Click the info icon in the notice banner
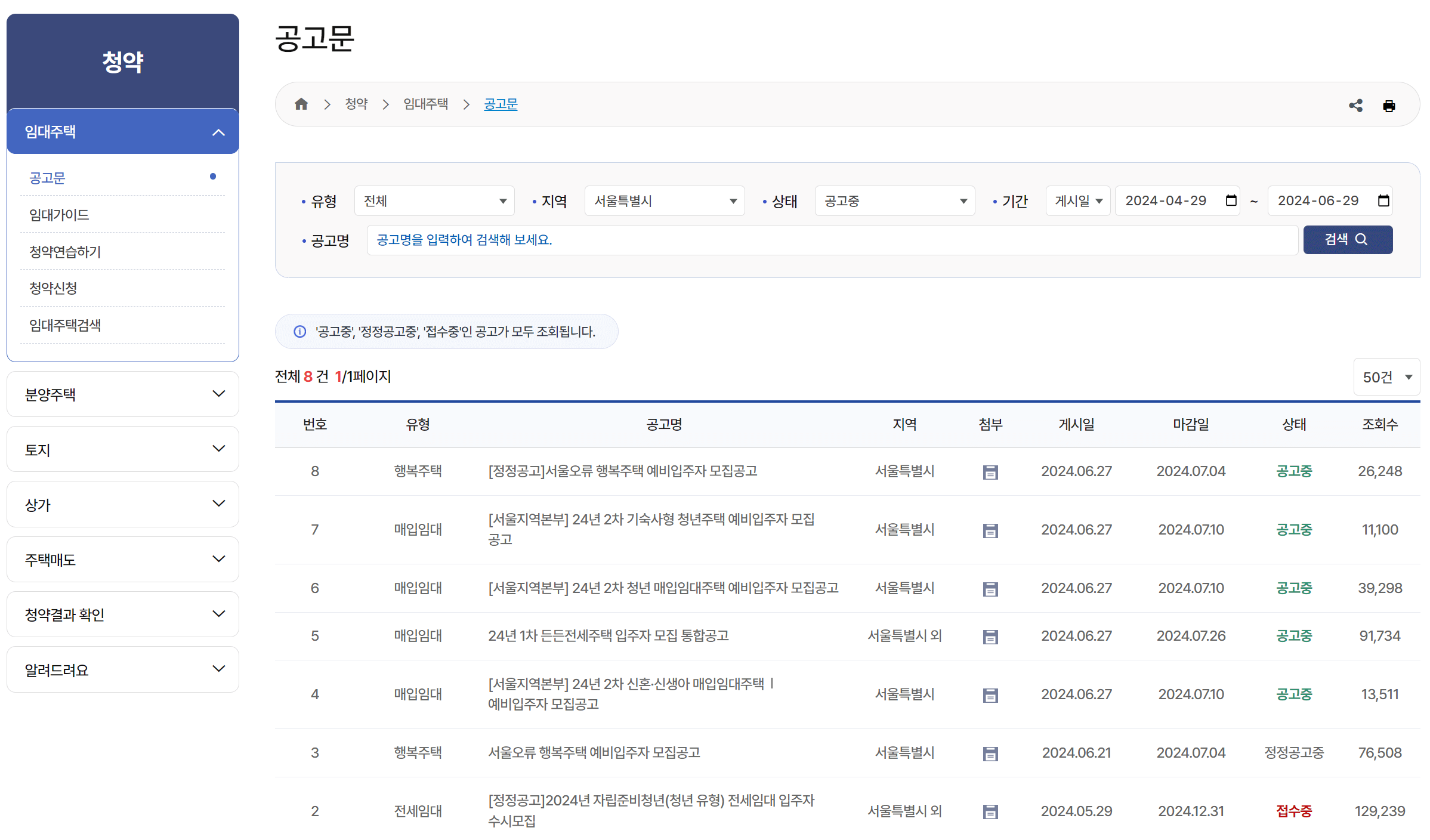1430x840 pixels. point(299,331)
